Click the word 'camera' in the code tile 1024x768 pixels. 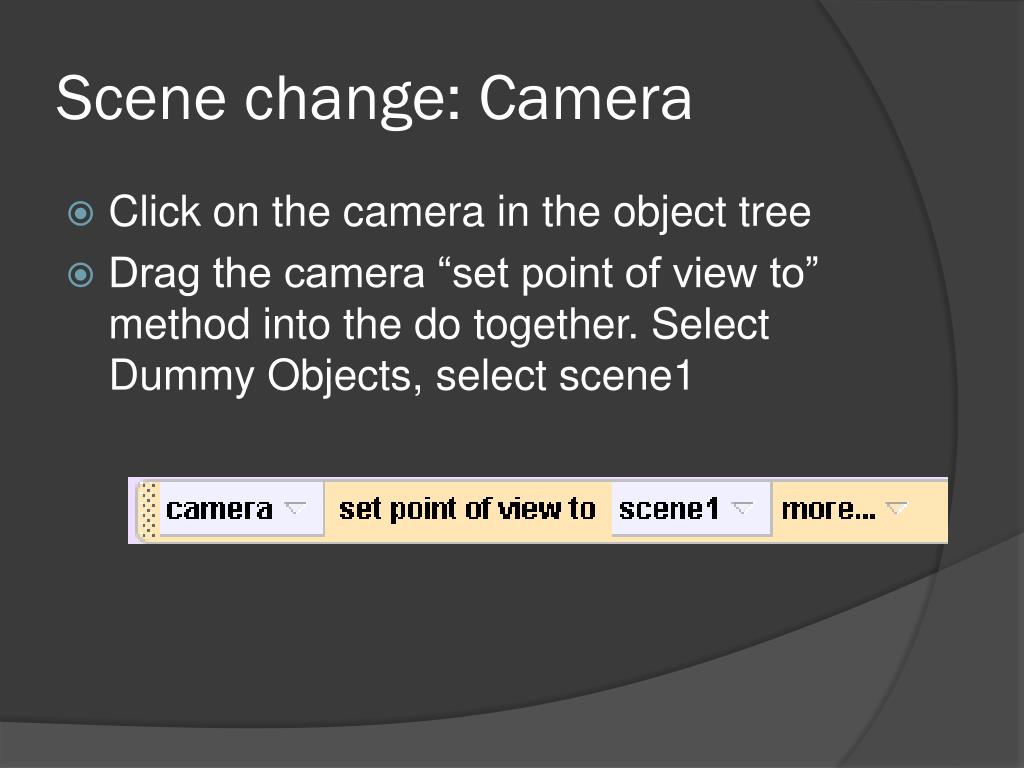tap(219, 509)
